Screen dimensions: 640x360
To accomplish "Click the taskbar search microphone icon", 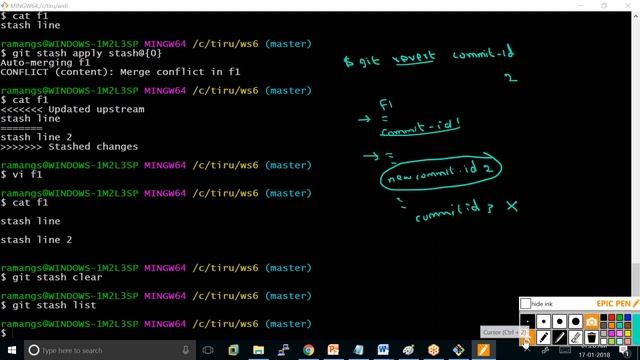I will [185, 350].
